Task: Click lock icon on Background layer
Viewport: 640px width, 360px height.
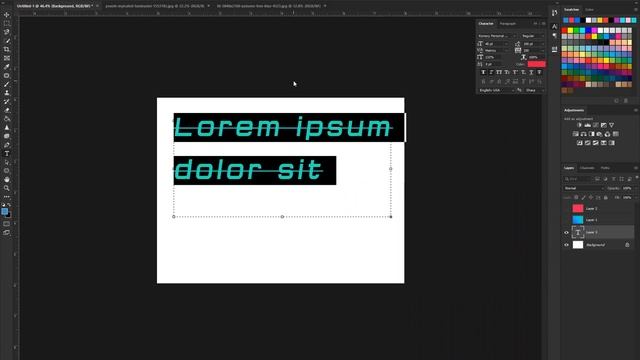Action: 627,245
